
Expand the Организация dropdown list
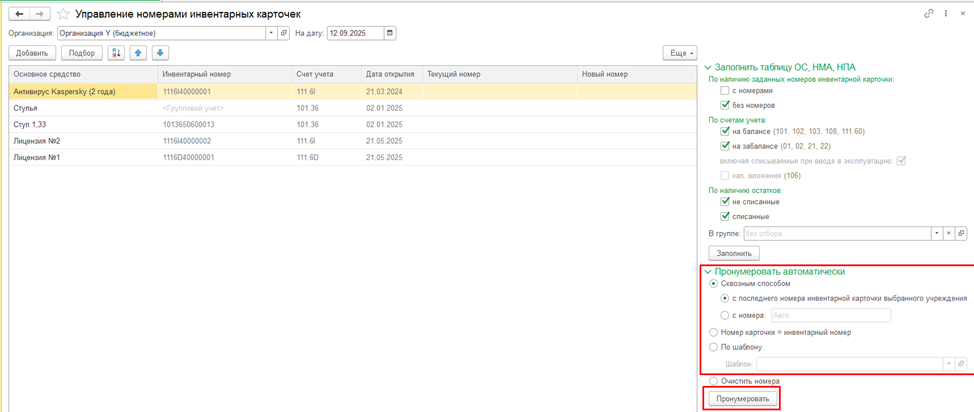(271, 33)
